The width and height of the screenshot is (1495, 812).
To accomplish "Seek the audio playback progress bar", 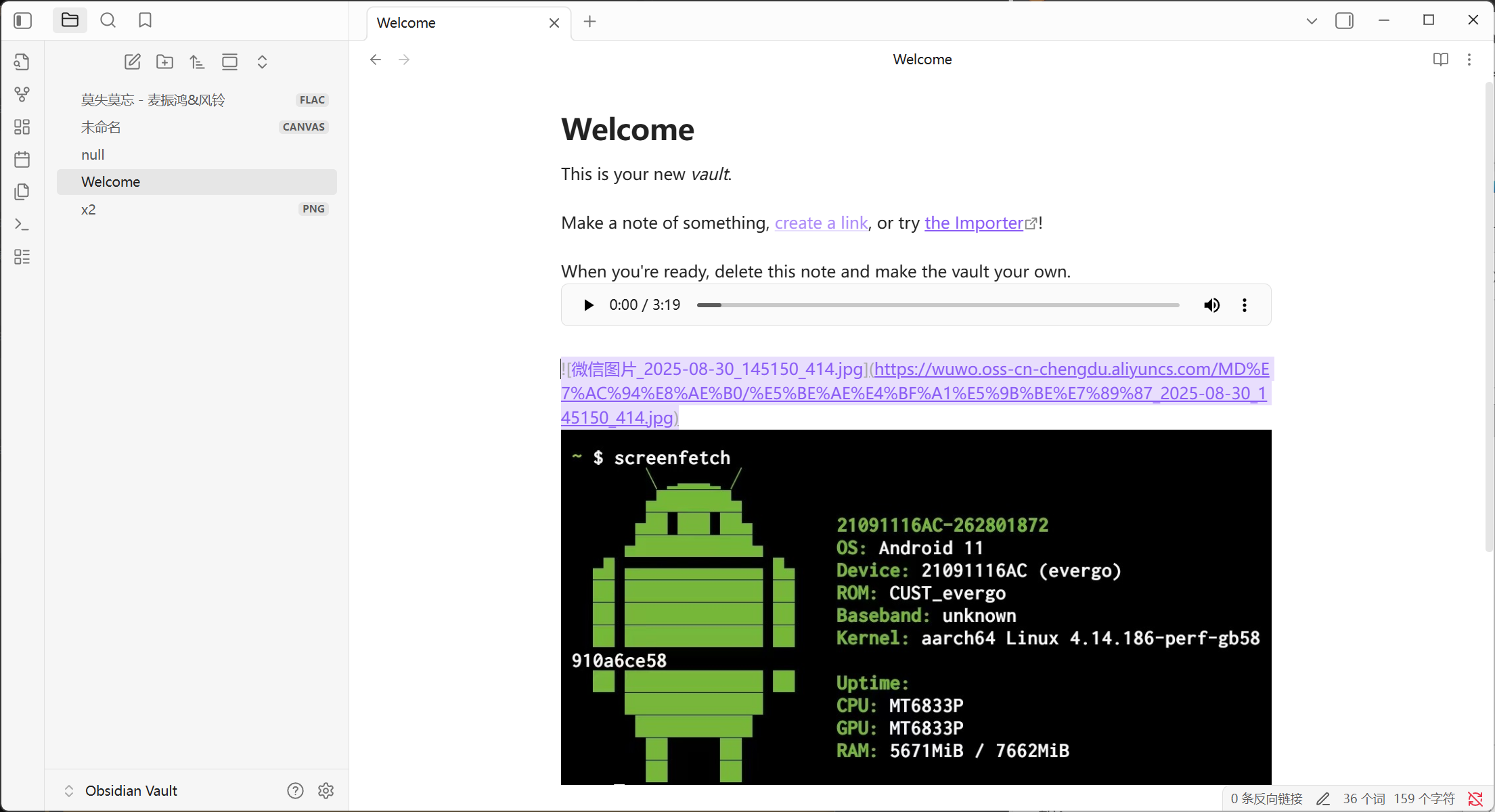I will 937,304.
